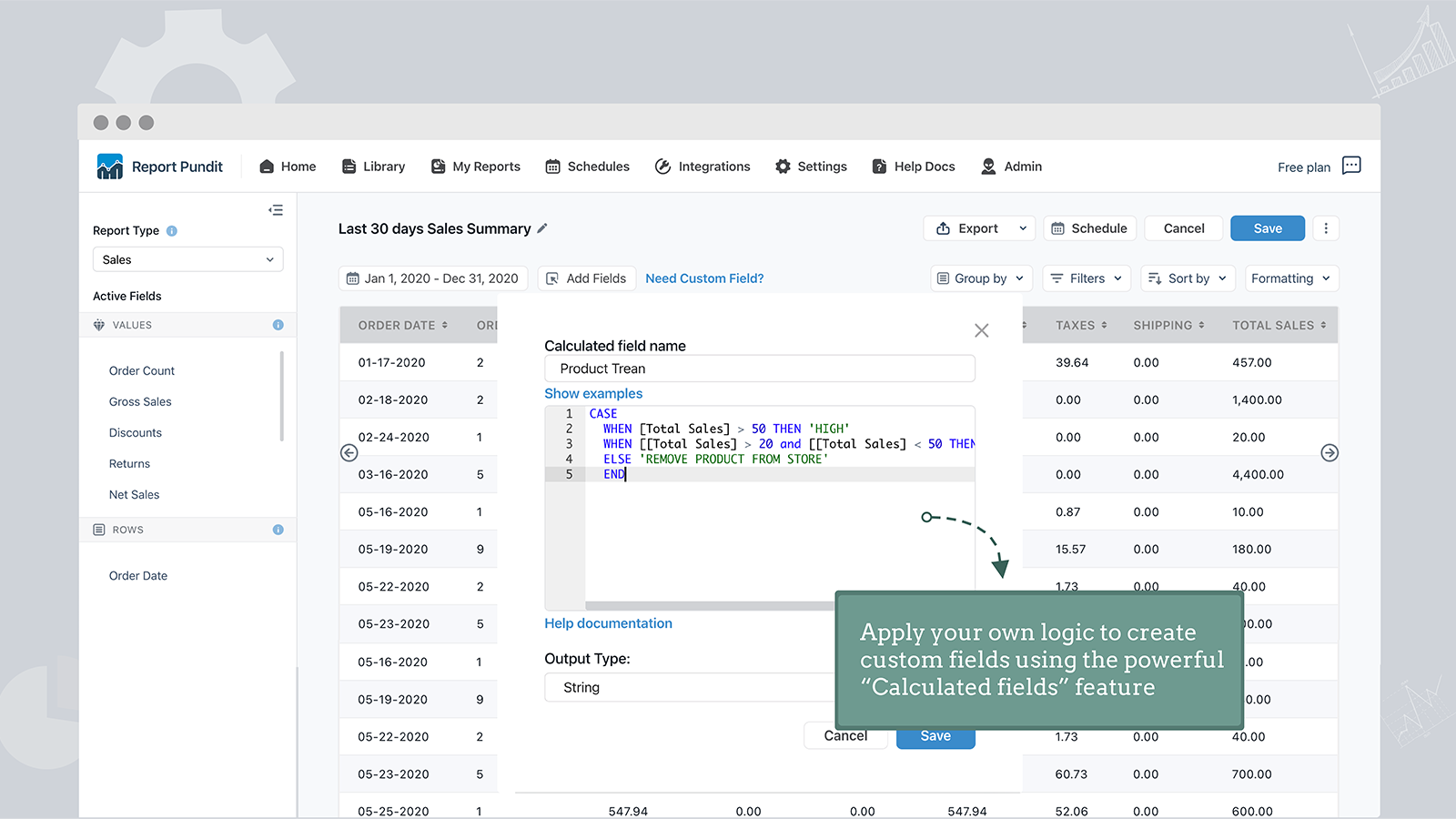Image resolution: width=1456 pixels, height=819 pixels.
Task: Click the right arrow to scroll table
Action: tap(1330, 453)
